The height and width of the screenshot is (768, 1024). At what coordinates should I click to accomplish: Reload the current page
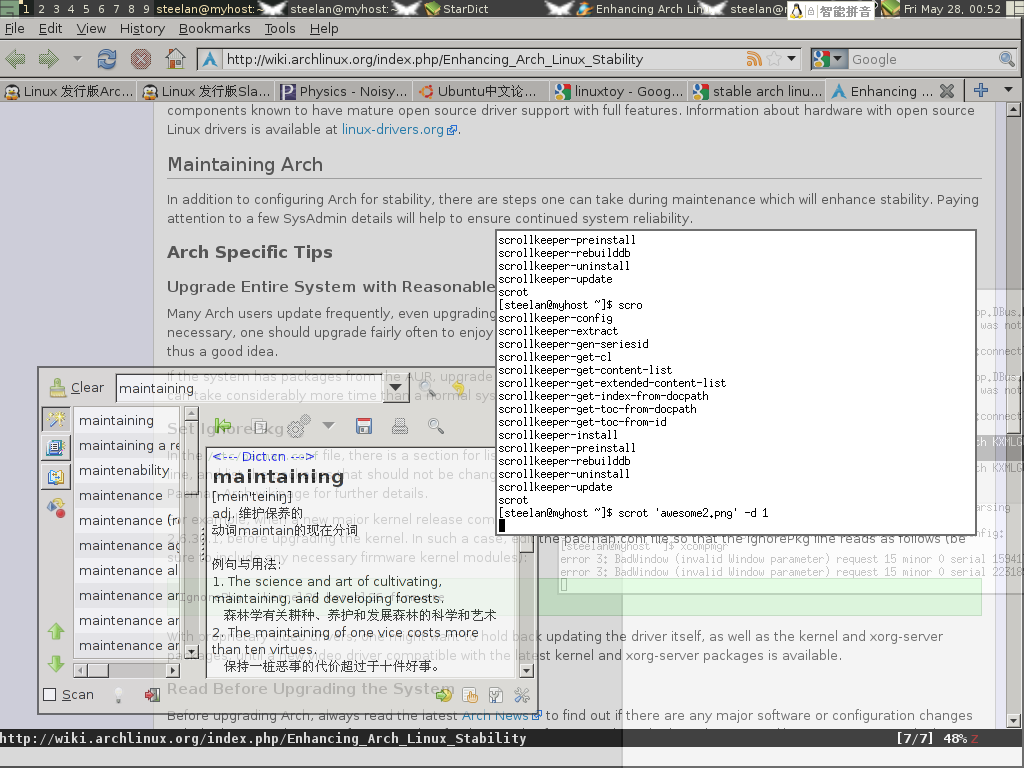pos(106,59)
